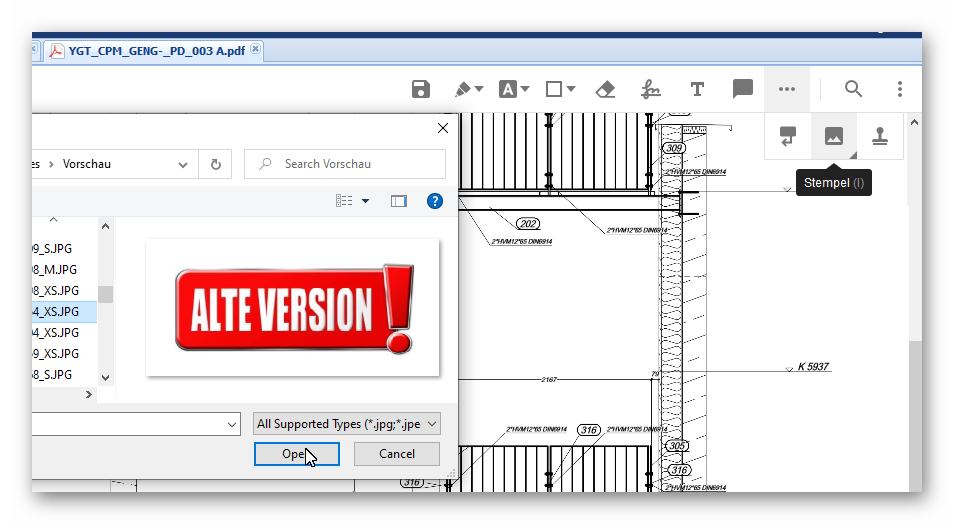Viewport: 954px width, 524px height.
Task: Open the vertical three-dot options menu
Action: [x=900, y=89]
